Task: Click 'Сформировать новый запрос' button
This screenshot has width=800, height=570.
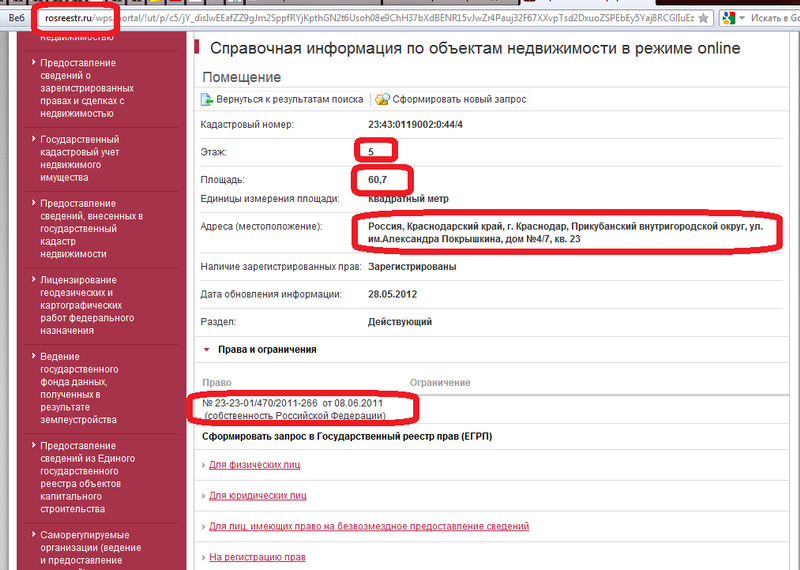Action: tap(459, 100)
